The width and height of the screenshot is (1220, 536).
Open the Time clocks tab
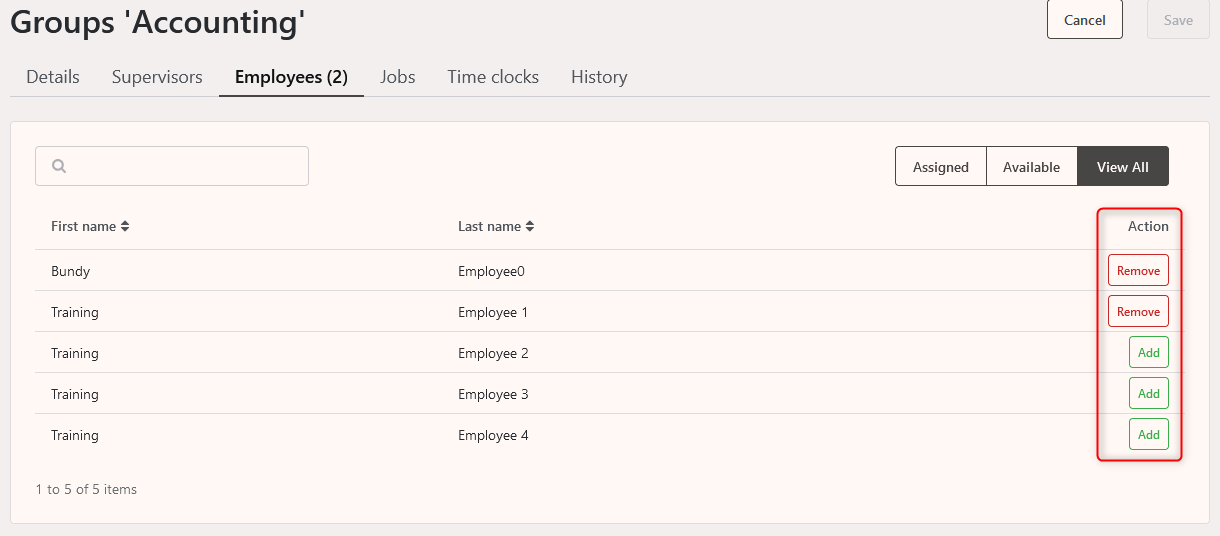(493, 77)
